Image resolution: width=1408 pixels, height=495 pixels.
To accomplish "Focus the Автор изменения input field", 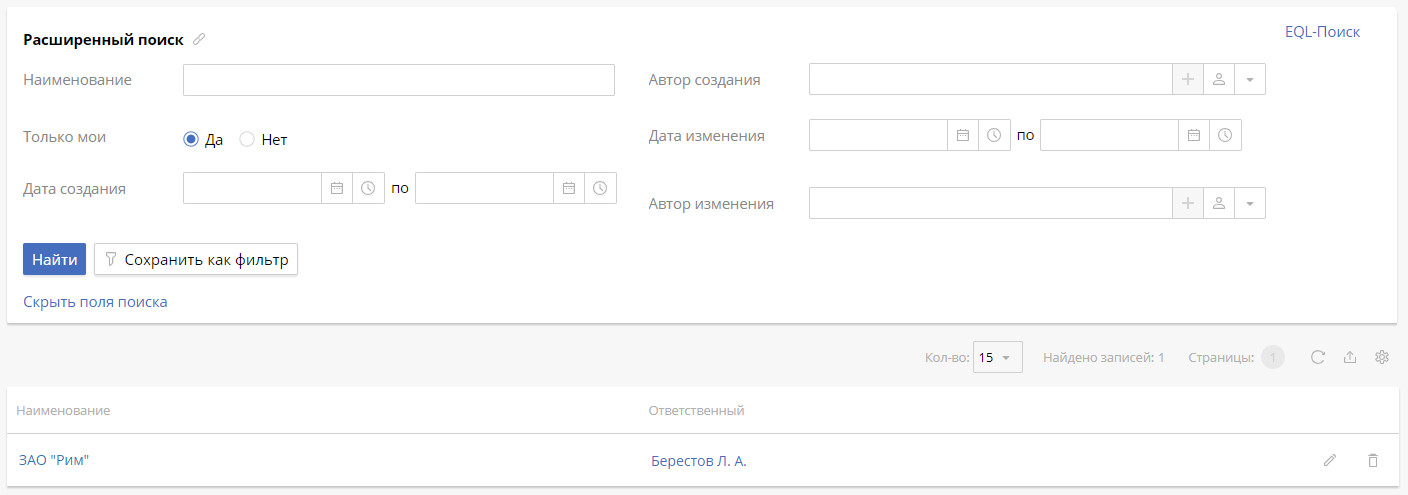I will 991,203.
